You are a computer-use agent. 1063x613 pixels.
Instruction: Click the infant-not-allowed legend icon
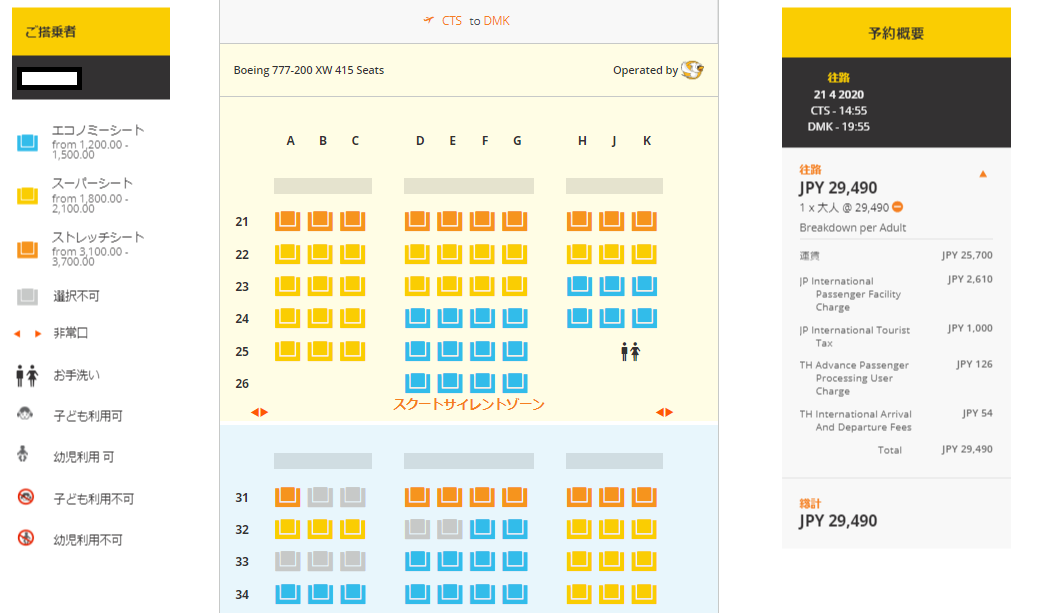26,538
